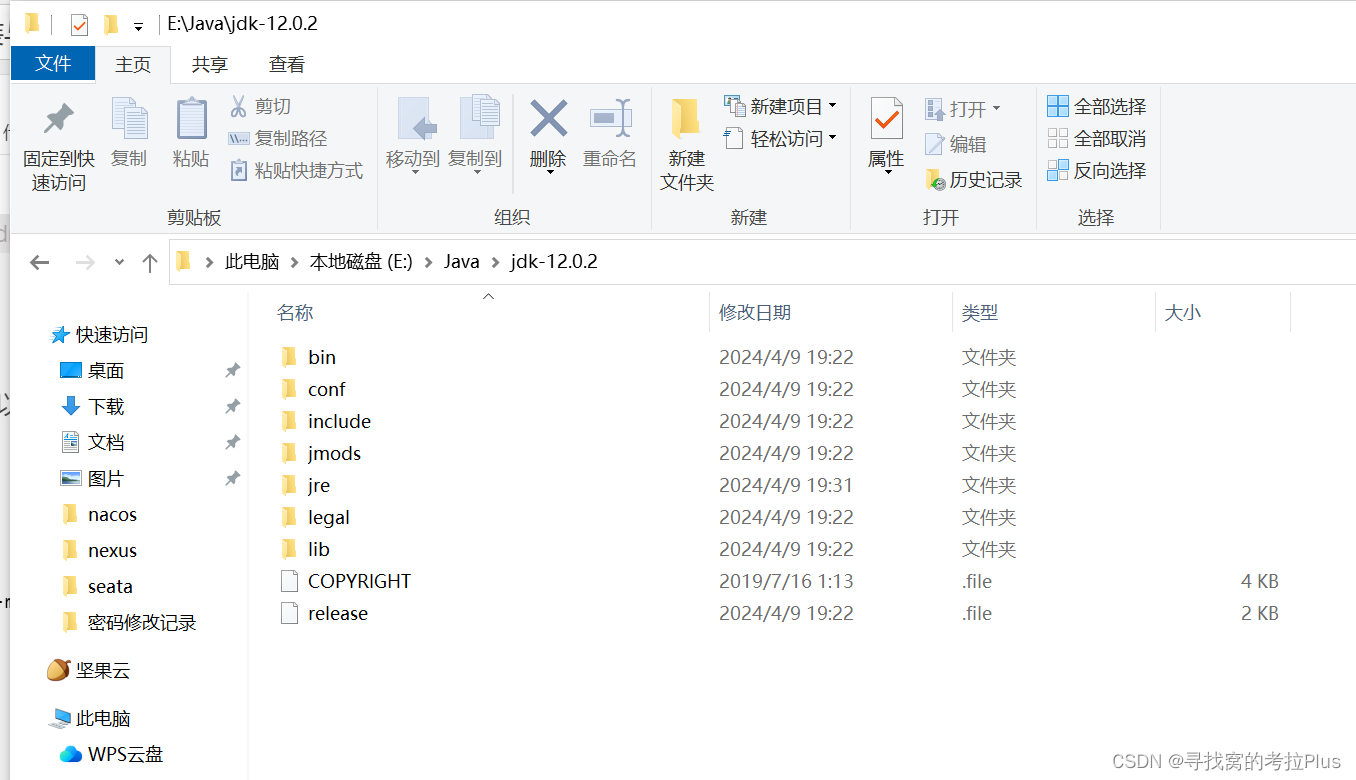The width and height of the screenshot is (1356, 780).
Task: Select the legal folder
Action: pyautogui.click(x=329, y=517)
